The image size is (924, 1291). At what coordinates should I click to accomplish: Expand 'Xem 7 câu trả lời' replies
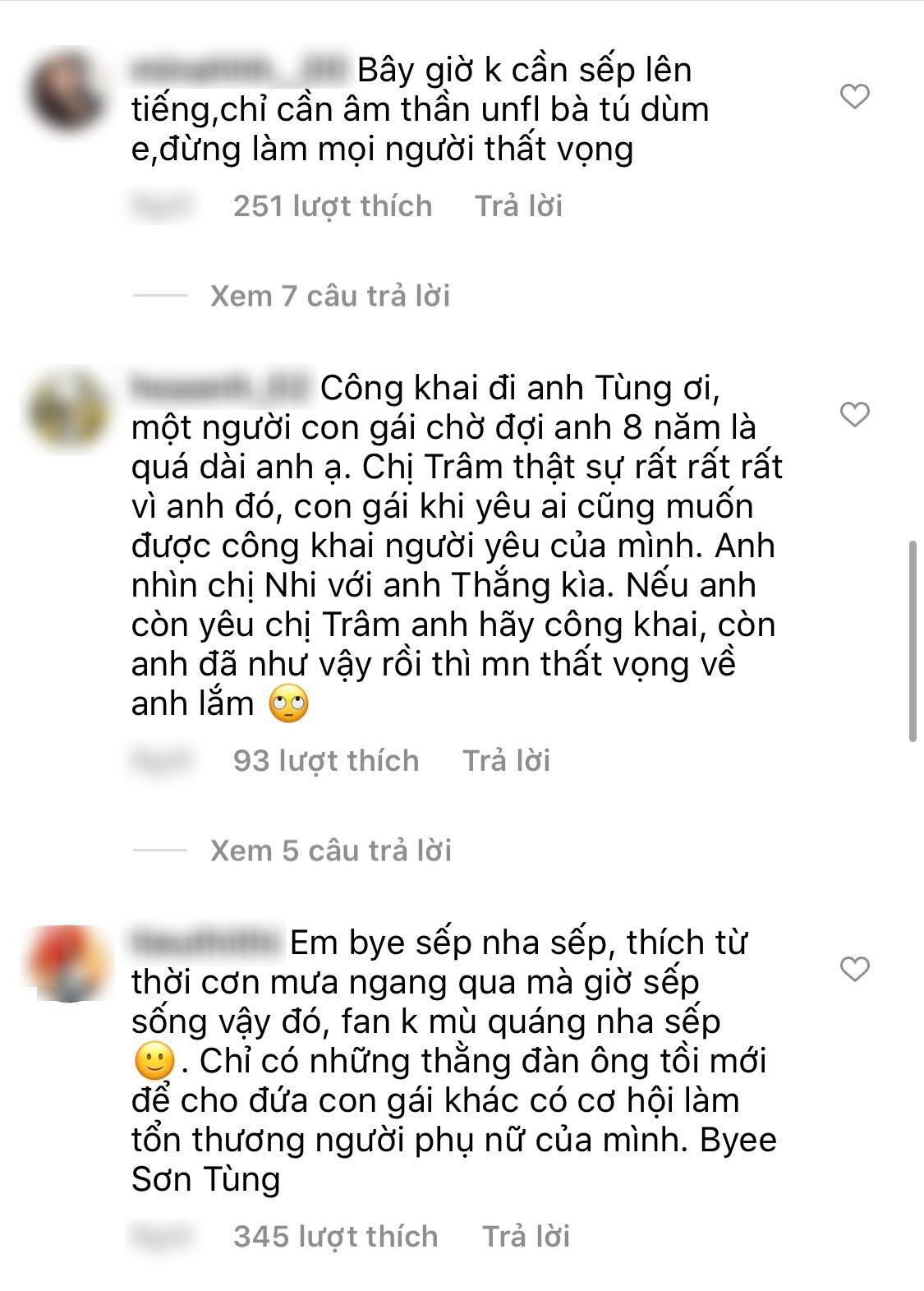[x=330, y=296]
